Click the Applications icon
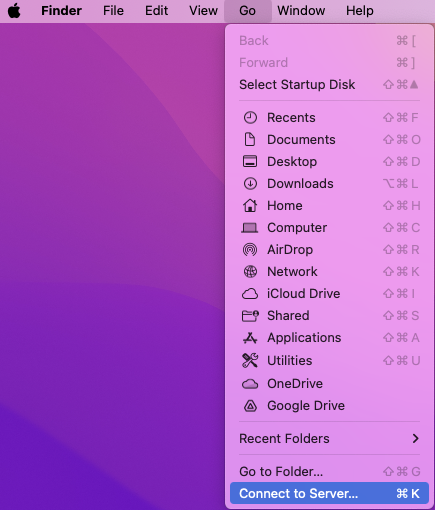The width and height of the screenshot is (435, 510). 250,338
